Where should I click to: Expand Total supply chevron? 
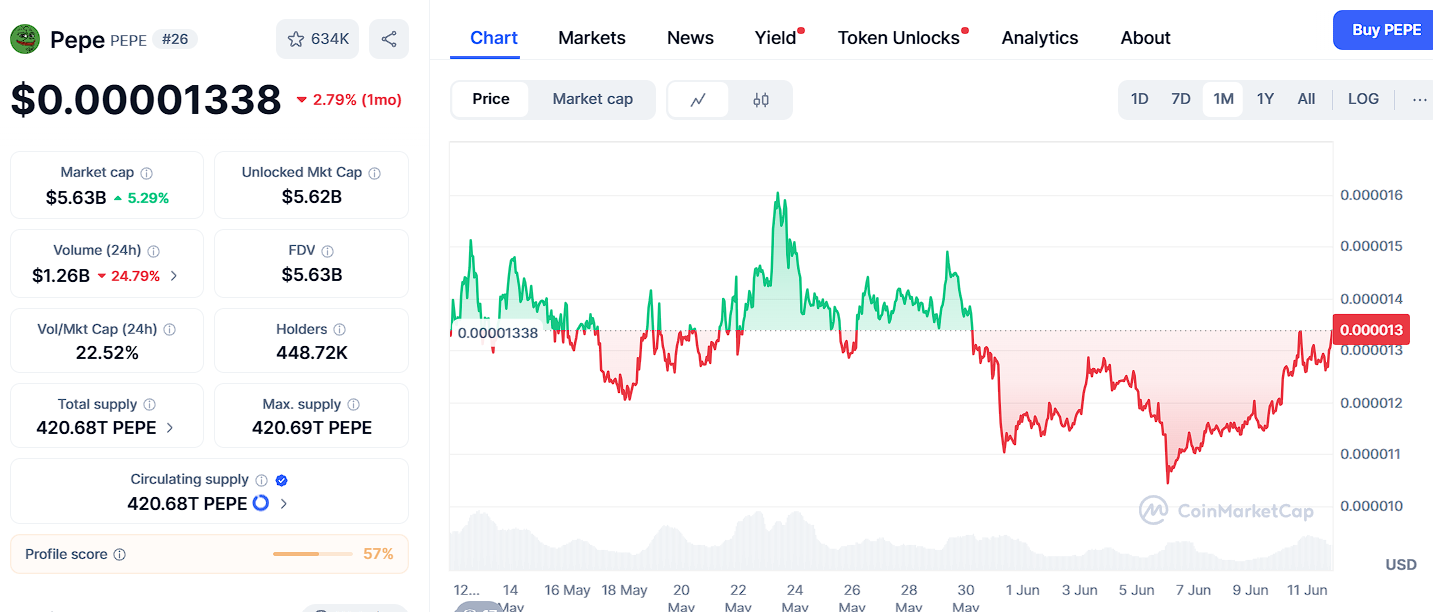170,428
